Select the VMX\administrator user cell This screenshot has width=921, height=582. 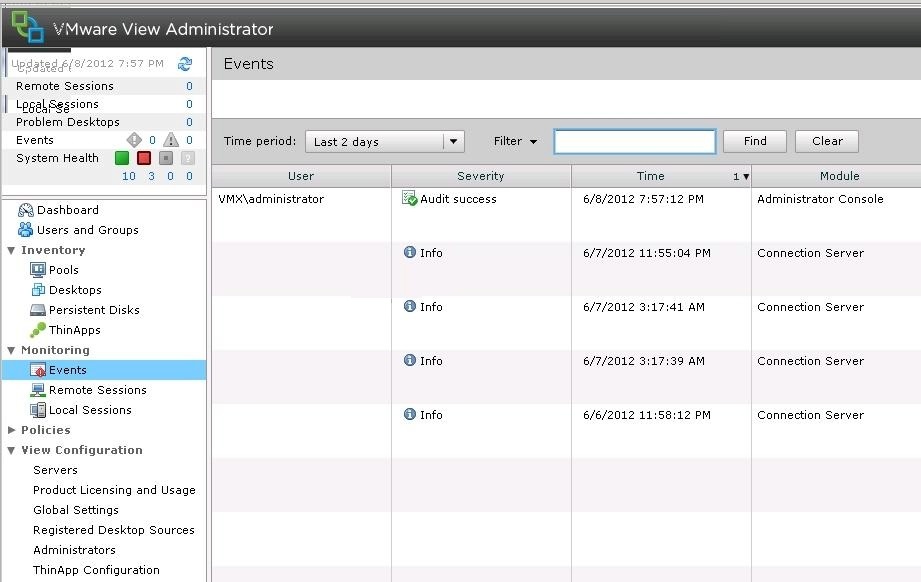click(271, 199)
